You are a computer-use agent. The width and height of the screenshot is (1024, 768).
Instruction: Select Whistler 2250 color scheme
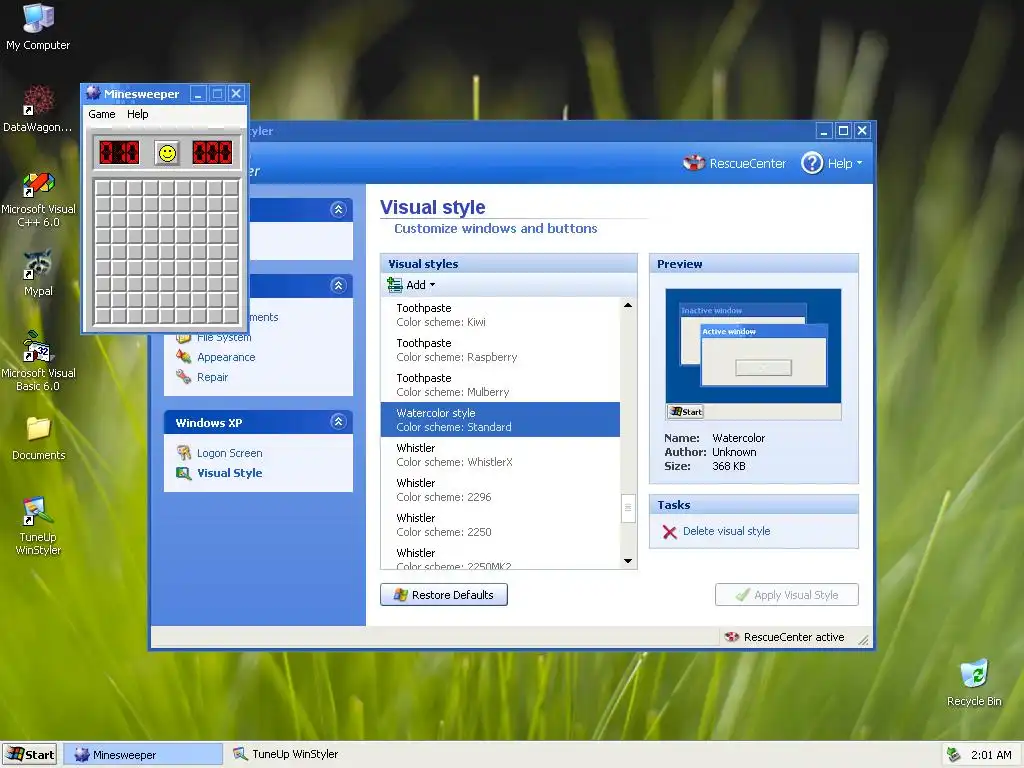click(500, 524)
